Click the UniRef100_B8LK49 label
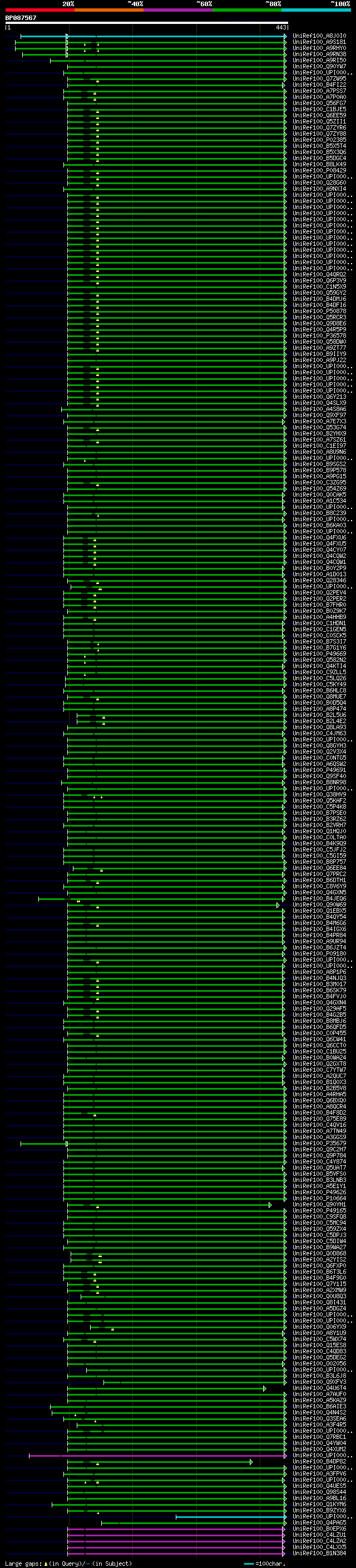This screenshot has width=356, height=1568. [319, 164]
